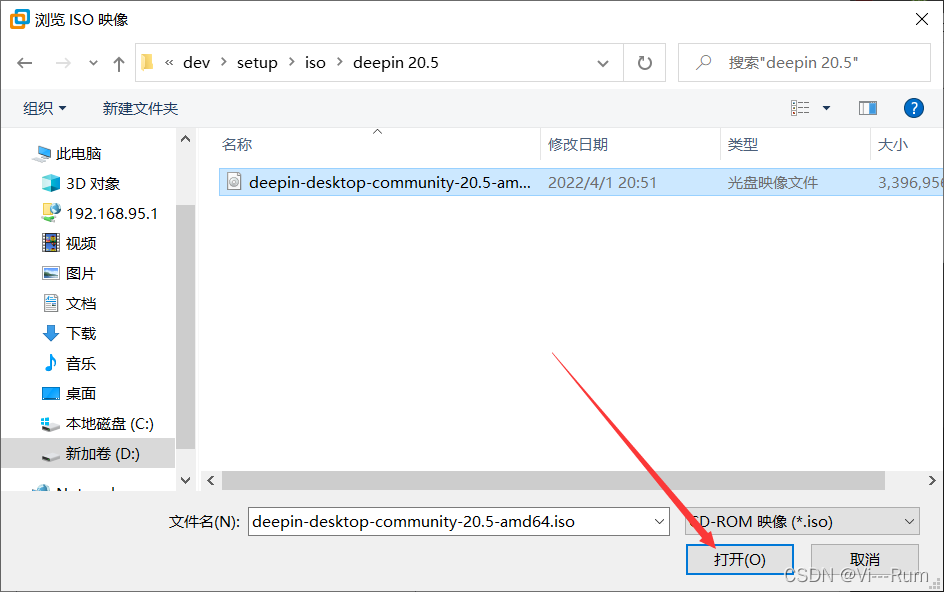Open help with question mark icon

pos(914,108)
